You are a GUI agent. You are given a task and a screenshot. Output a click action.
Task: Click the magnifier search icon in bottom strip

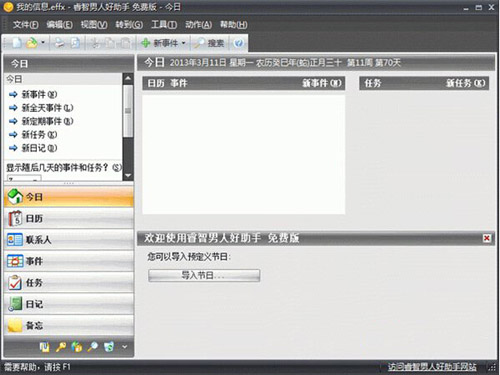[x=93, y=347]
